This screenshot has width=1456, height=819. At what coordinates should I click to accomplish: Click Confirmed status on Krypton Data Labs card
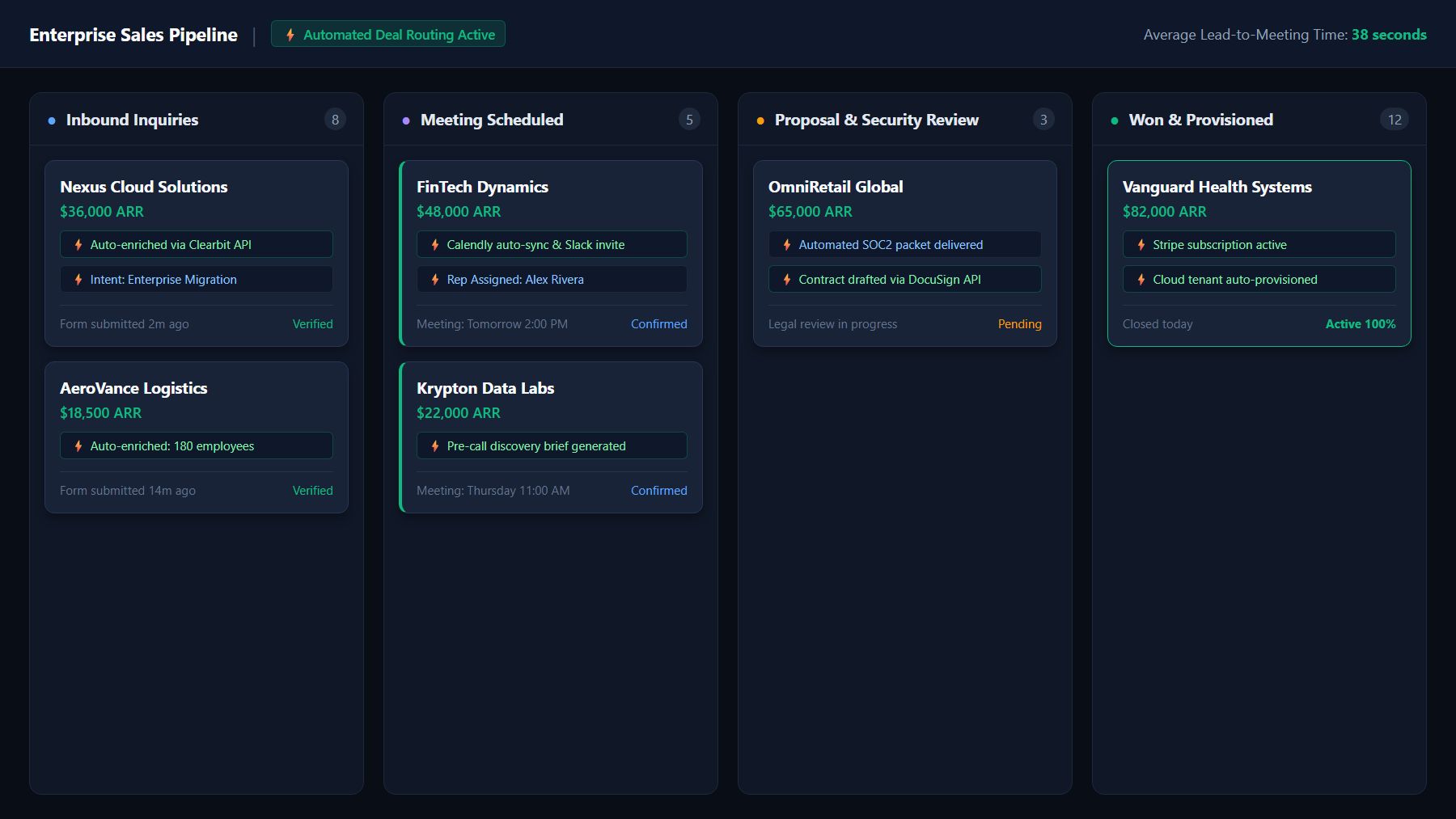(x=659, y=490)
